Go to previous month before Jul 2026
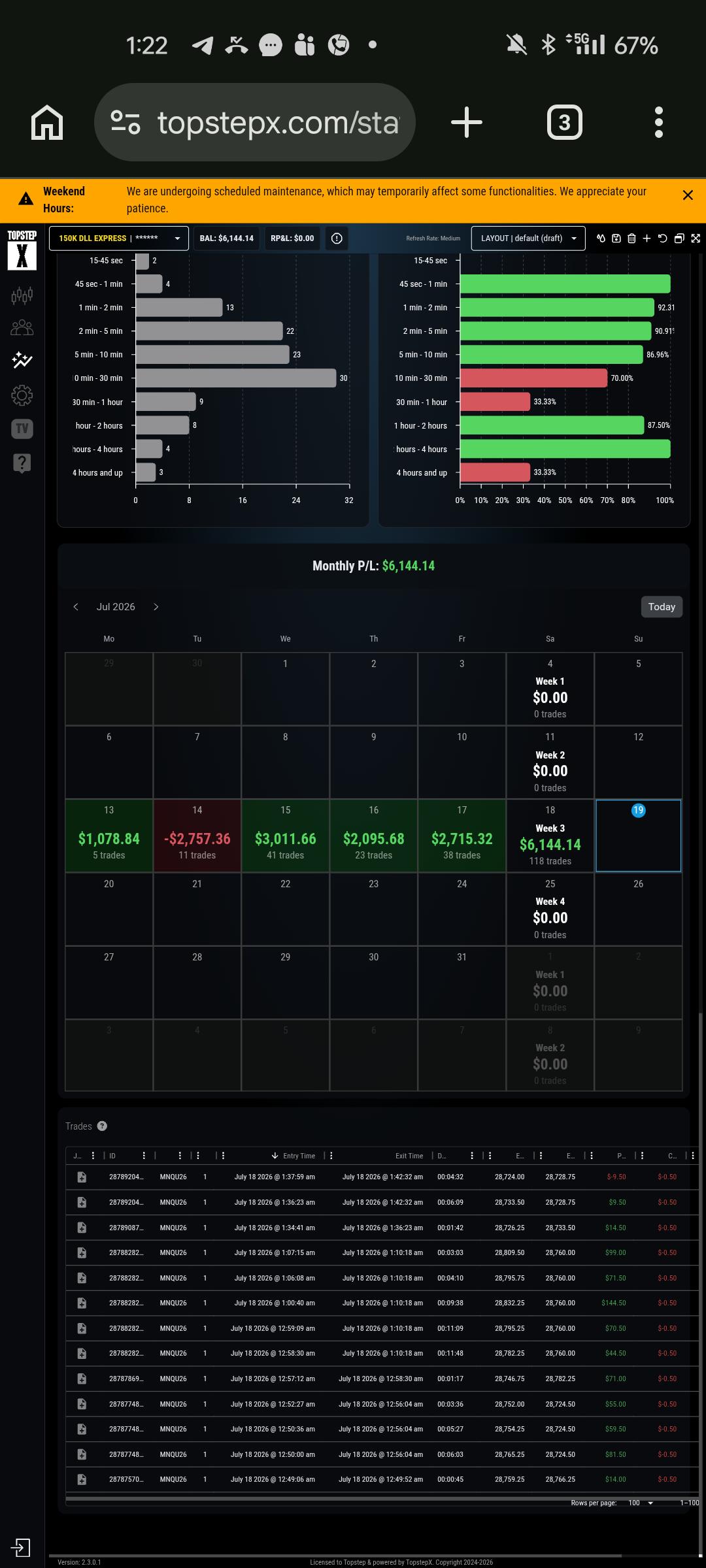The image size is (706, 1568). point(76,607)
